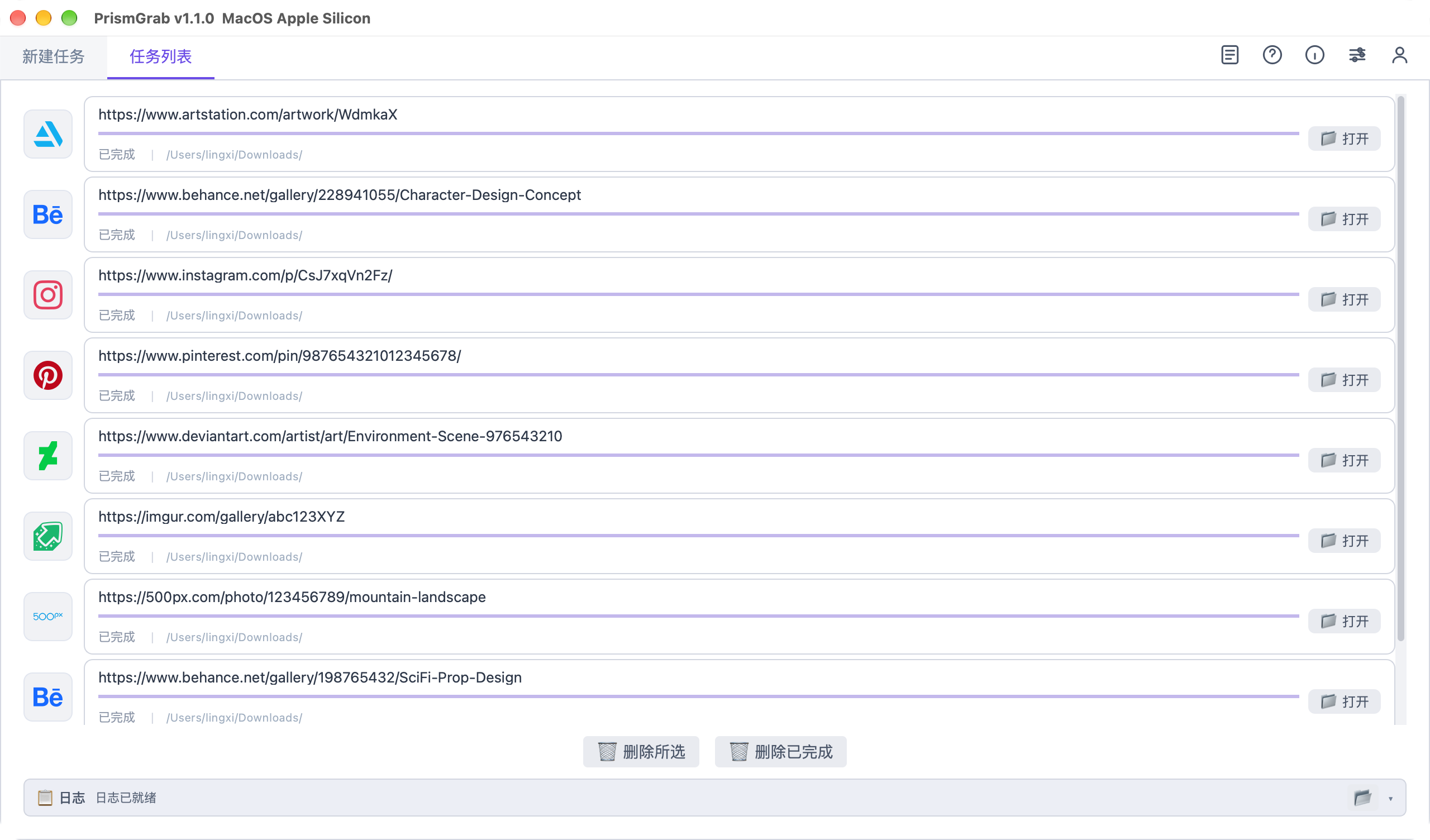The height and width of the screenshot is (840, 1430).
Task: Open the SciFi-Prop-Design task folder
Action: pos(1345,702)
